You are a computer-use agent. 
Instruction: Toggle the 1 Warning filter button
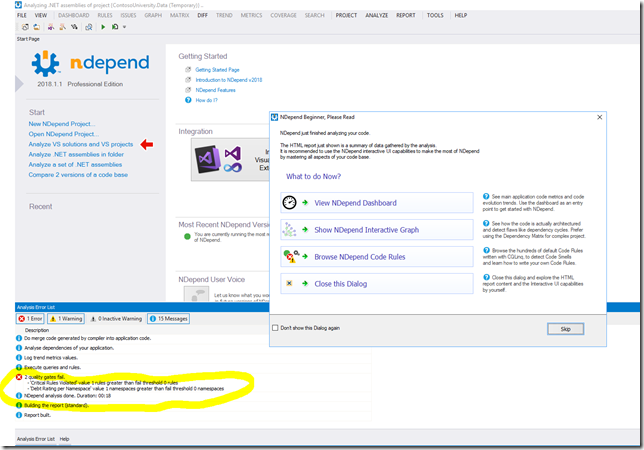[67, 318]
